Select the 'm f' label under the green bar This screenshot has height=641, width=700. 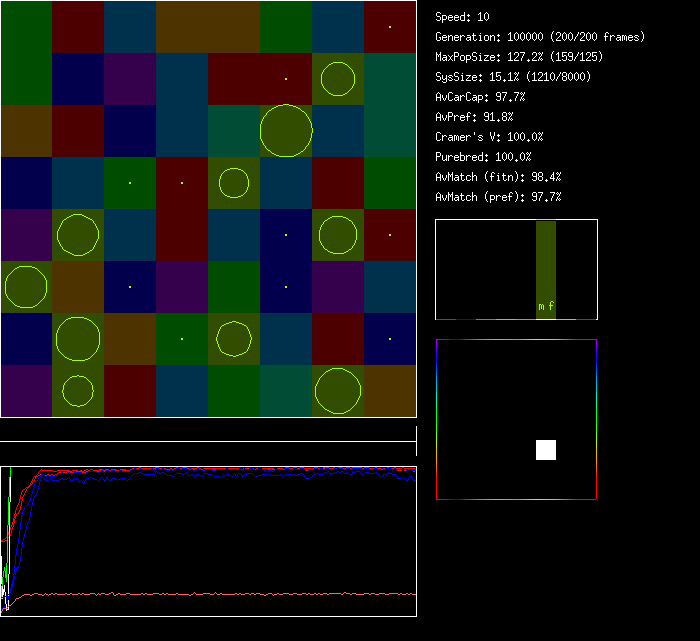click(546, 307)
